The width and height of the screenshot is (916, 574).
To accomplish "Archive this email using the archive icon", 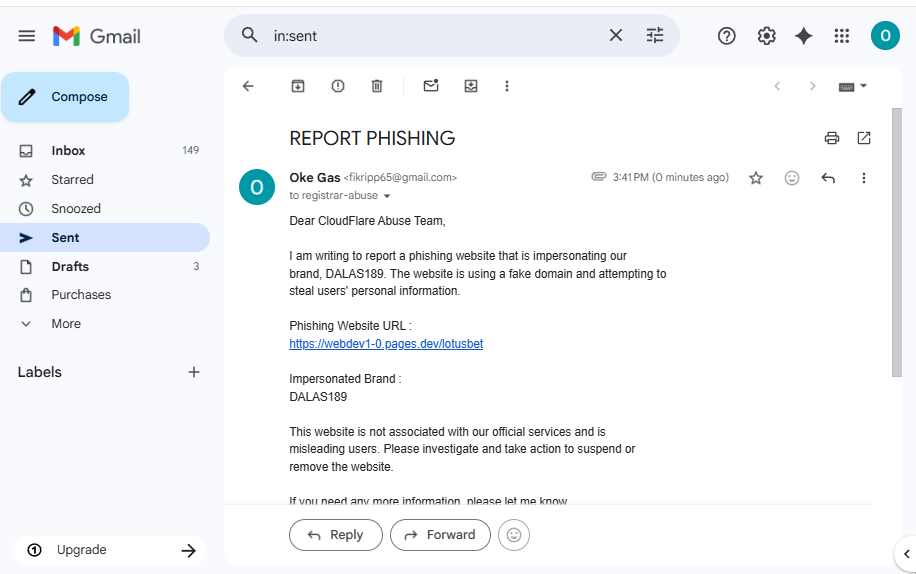I will (298, 86).
